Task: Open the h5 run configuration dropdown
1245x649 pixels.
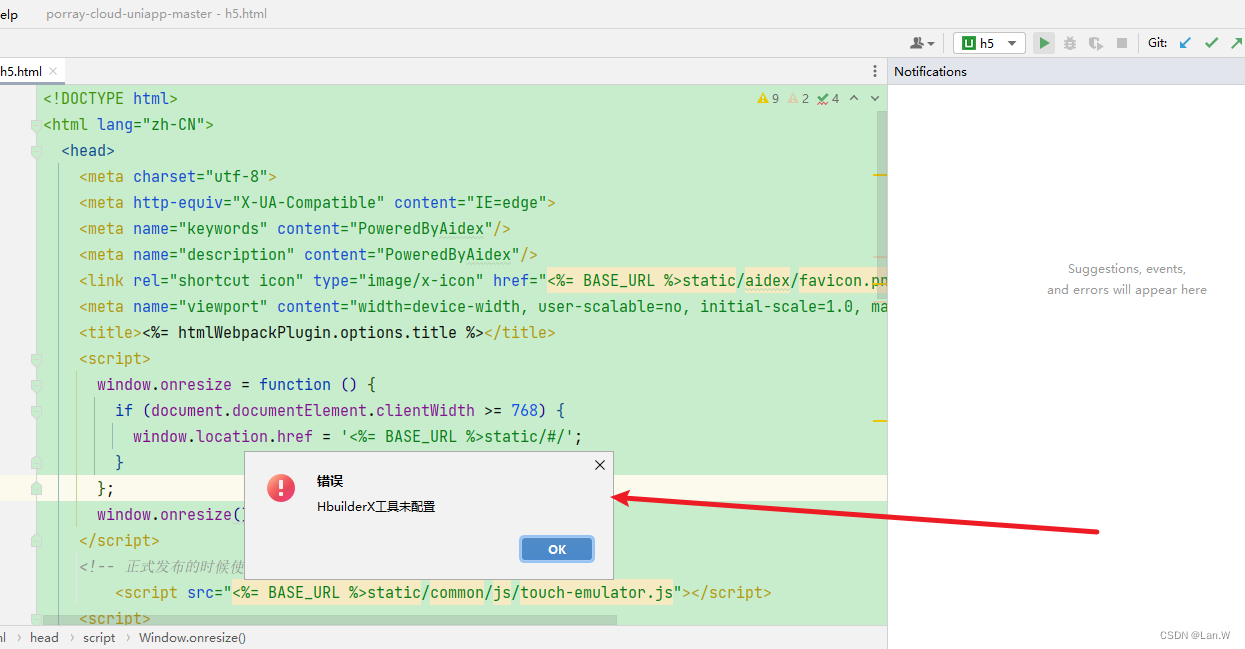Action: point(989,43)
